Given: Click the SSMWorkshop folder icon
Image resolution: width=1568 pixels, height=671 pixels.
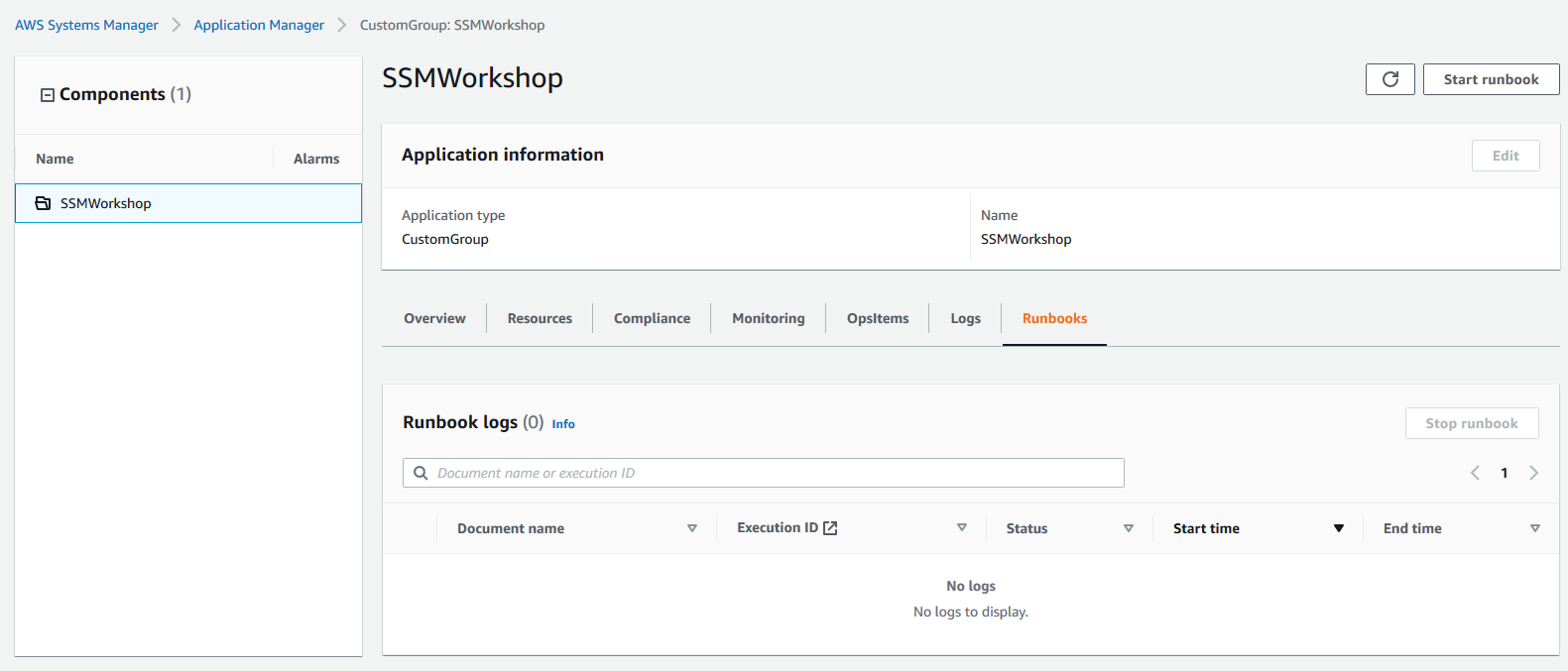Looking at the screenshot, I should click(43, 203).
